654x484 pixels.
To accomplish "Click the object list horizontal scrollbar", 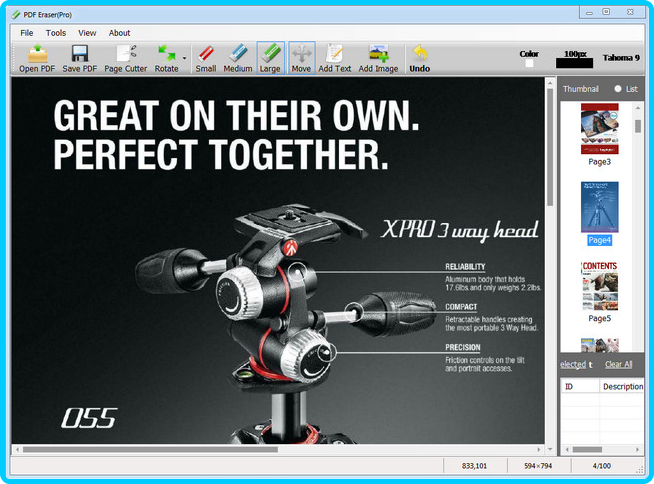I will click(x=587, y=449).
